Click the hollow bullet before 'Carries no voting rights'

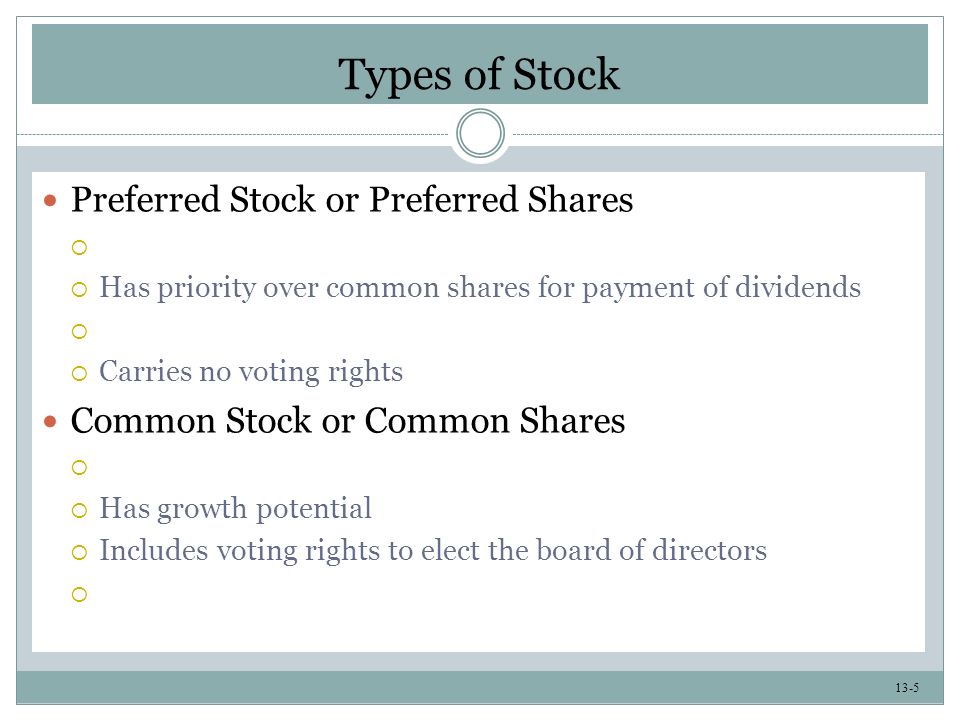[79, 373]
